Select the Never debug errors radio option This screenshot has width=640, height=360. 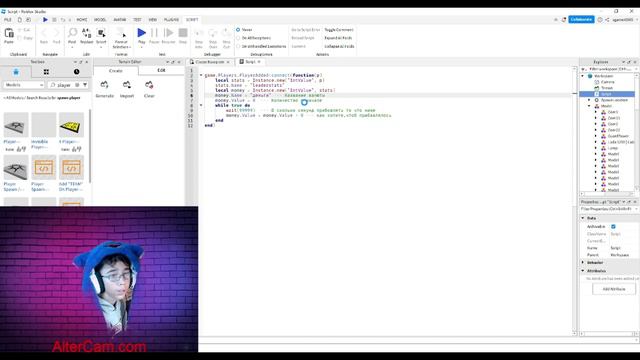point(238,30)
